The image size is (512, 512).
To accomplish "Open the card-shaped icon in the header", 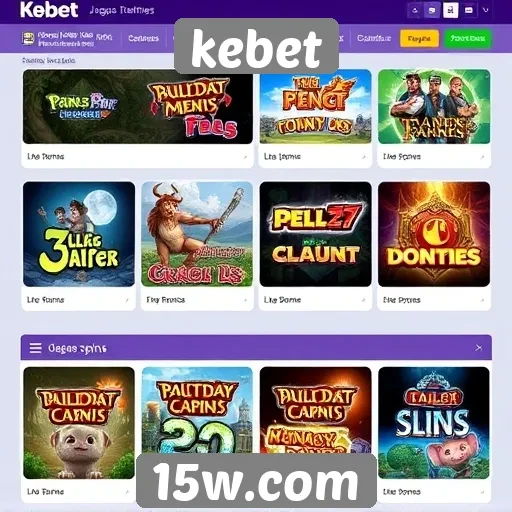I will (469, 11).
